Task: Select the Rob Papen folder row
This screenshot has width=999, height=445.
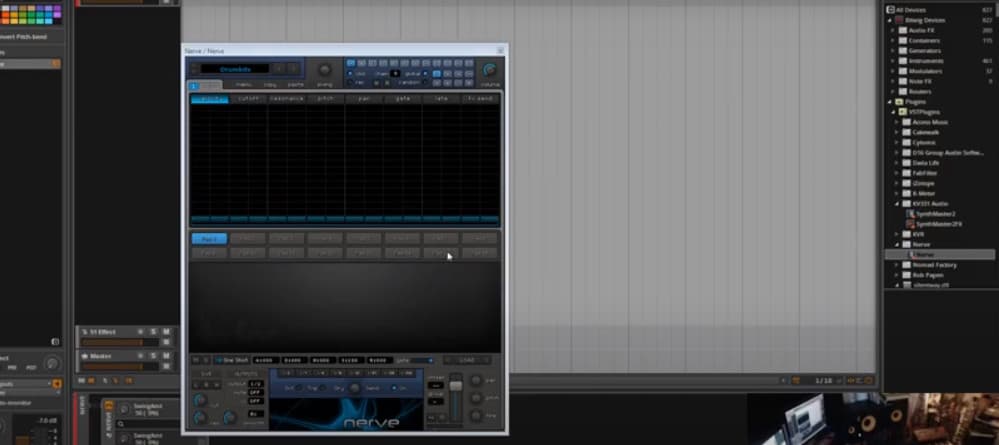Action: click(x=940, y=275)
